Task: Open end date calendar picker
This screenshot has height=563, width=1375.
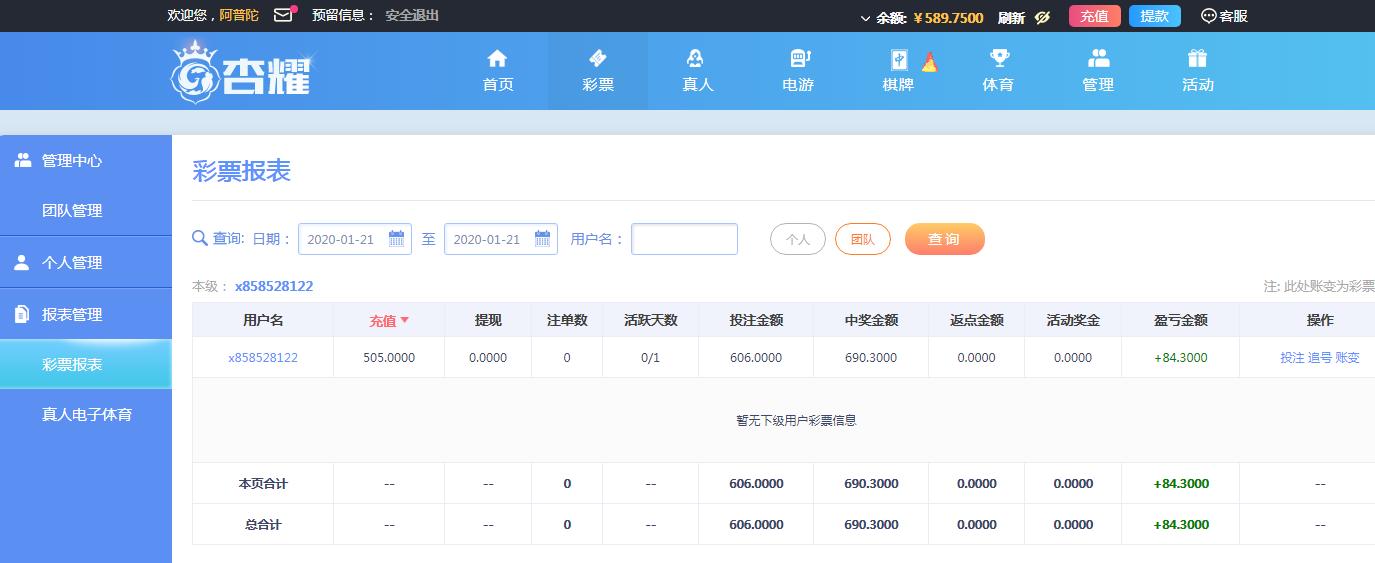Action: (543, 239)
